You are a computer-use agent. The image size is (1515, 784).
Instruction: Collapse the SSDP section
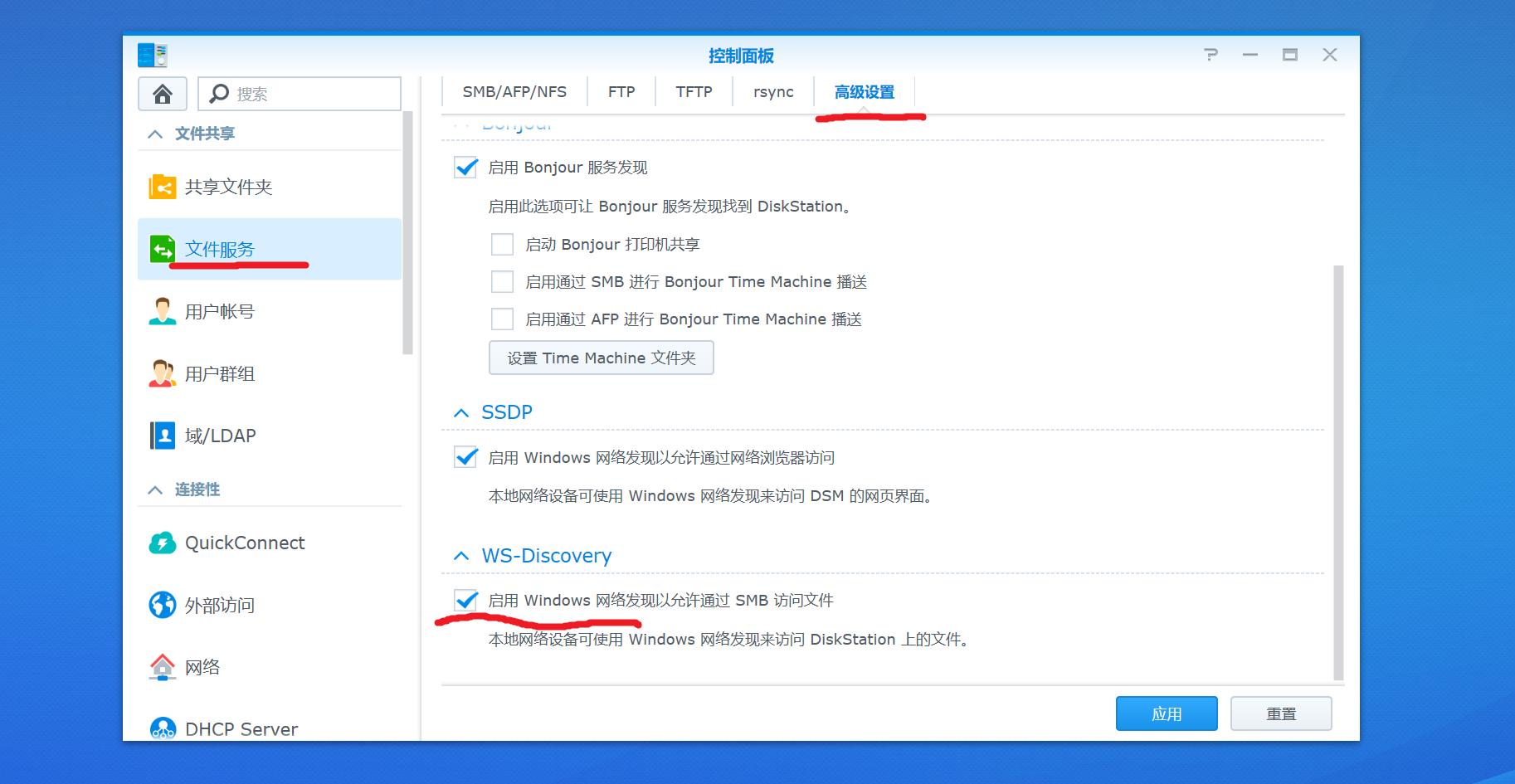tap(462, 411)
